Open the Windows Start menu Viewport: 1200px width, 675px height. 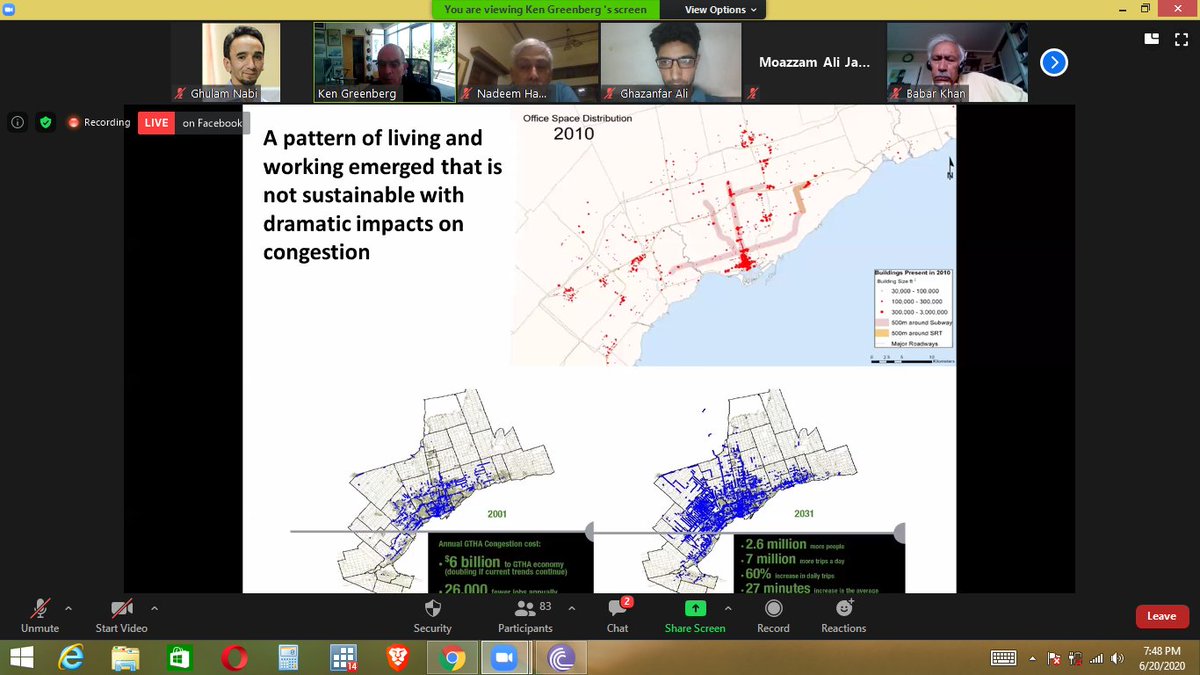point(21,657)
